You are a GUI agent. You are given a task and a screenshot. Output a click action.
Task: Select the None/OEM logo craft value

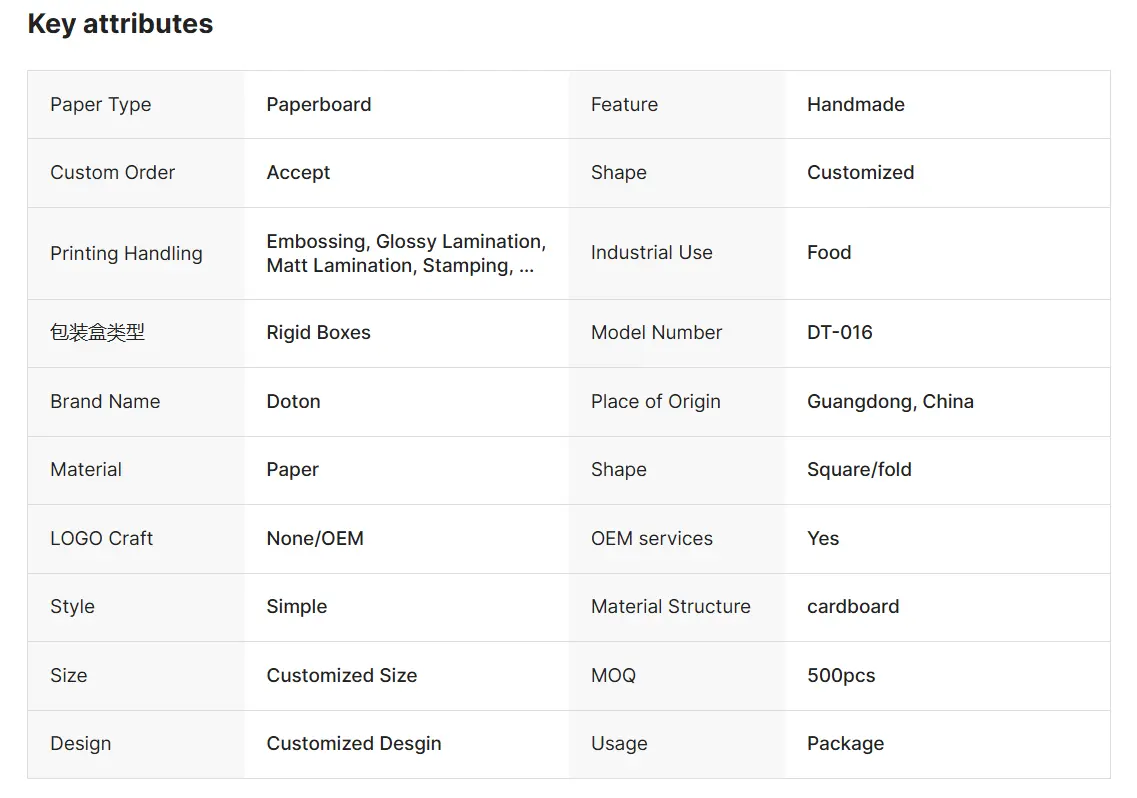coord(315,538)
